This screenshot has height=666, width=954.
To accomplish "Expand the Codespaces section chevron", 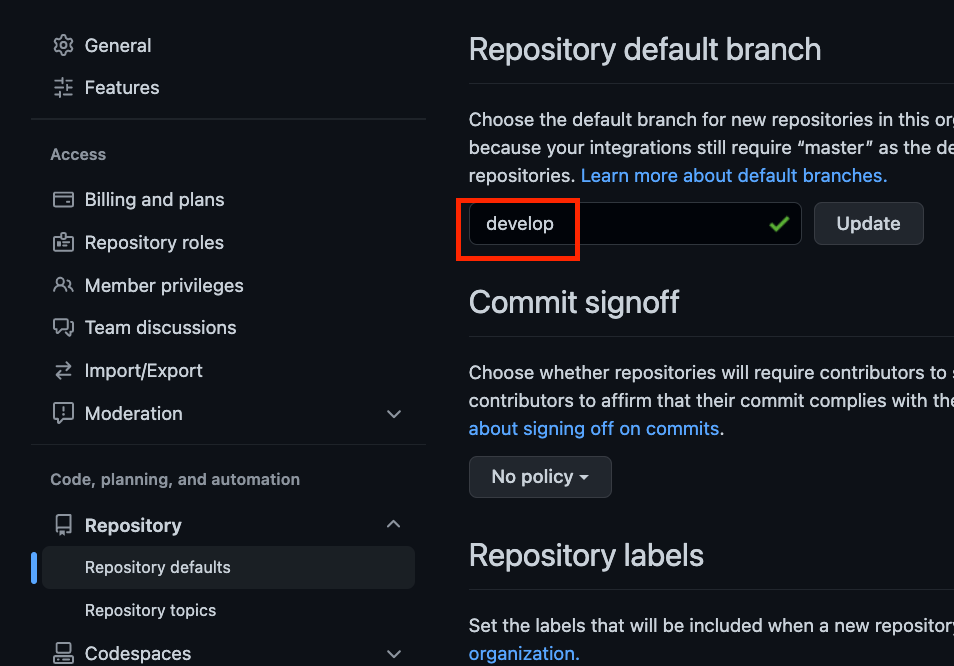I will pos(394,653).
